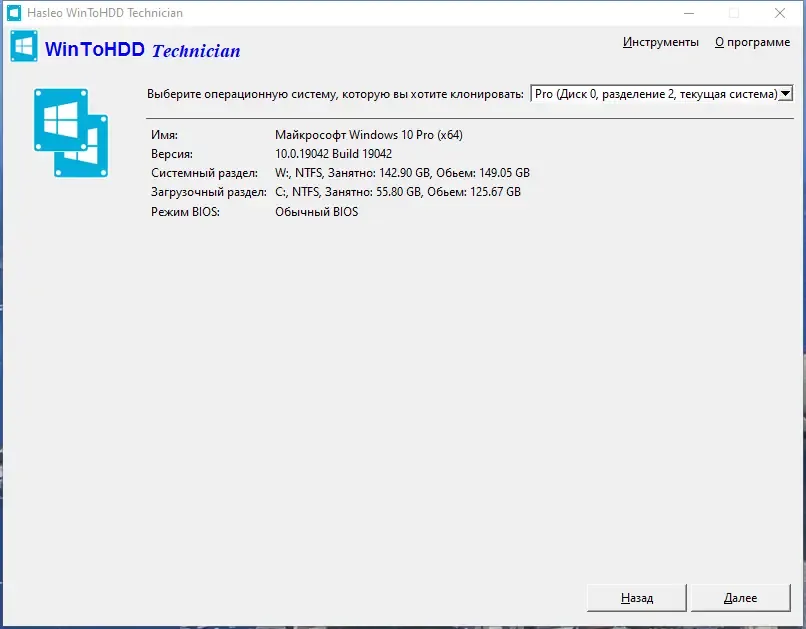Minimize the WinToHDD window
Viewport: 806px width, 629px height.
point(689,13)
